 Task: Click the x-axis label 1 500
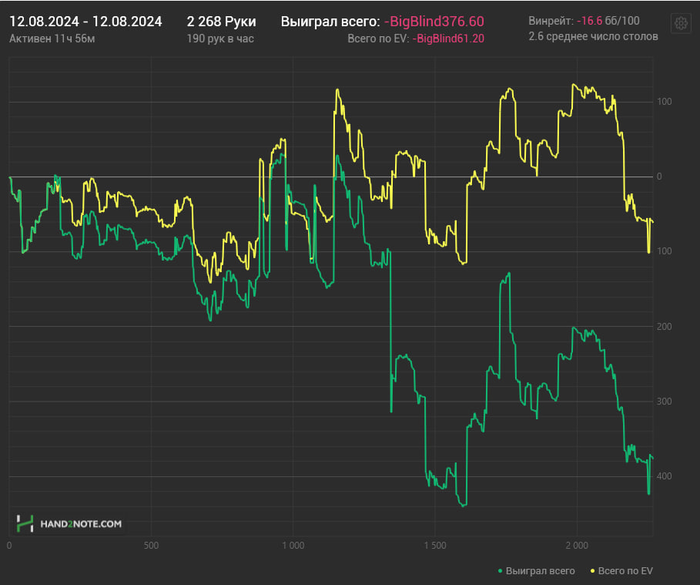(435, 546)
